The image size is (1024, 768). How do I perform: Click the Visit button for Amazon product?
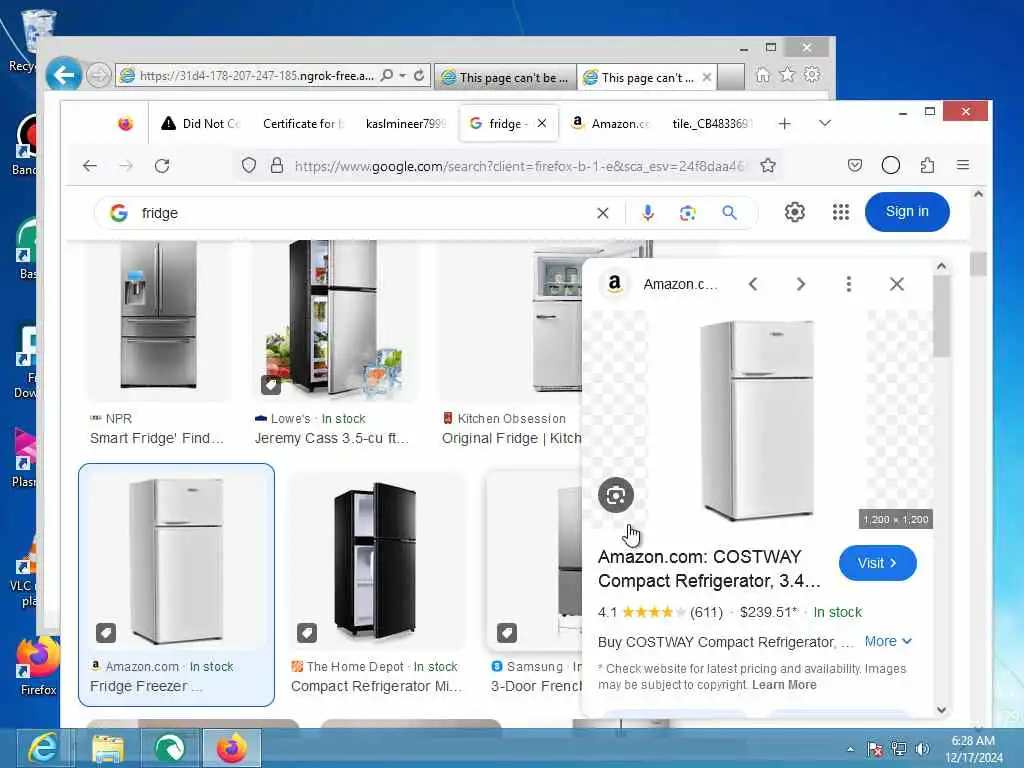coord(878,563)
